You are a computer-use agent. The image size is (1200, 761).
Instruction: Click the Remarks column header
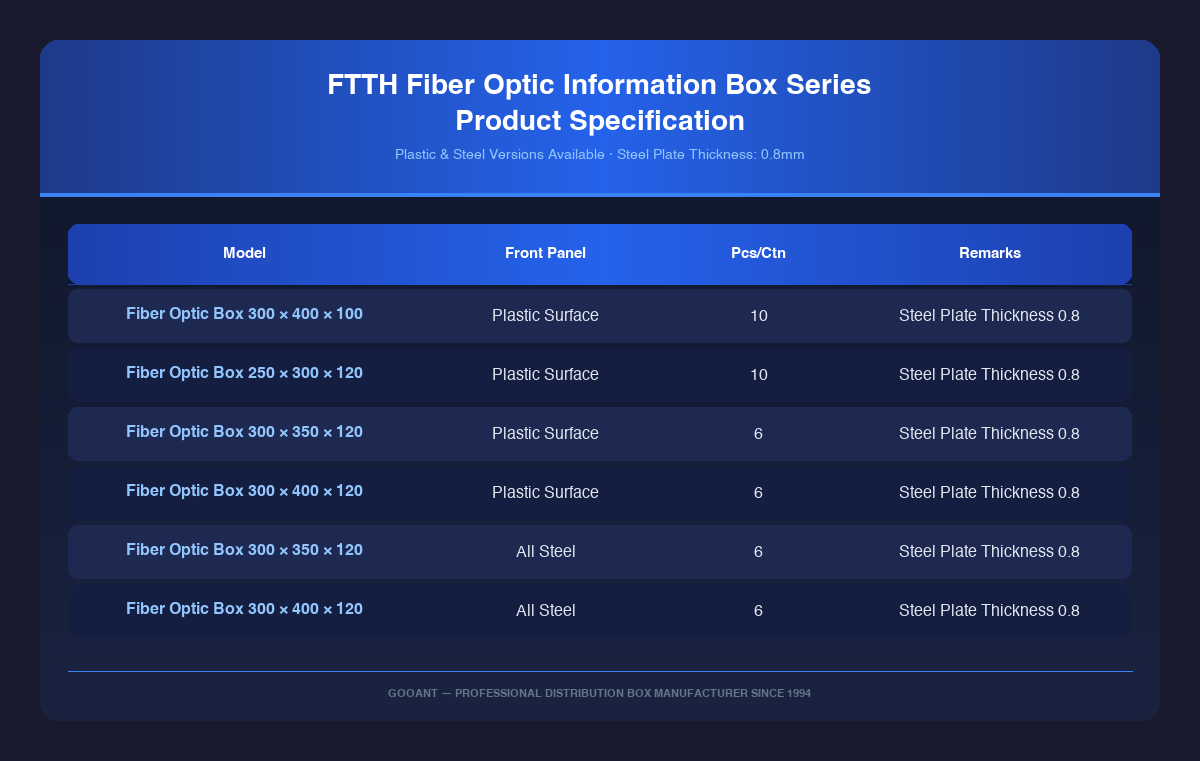click(x=989, y=253)
